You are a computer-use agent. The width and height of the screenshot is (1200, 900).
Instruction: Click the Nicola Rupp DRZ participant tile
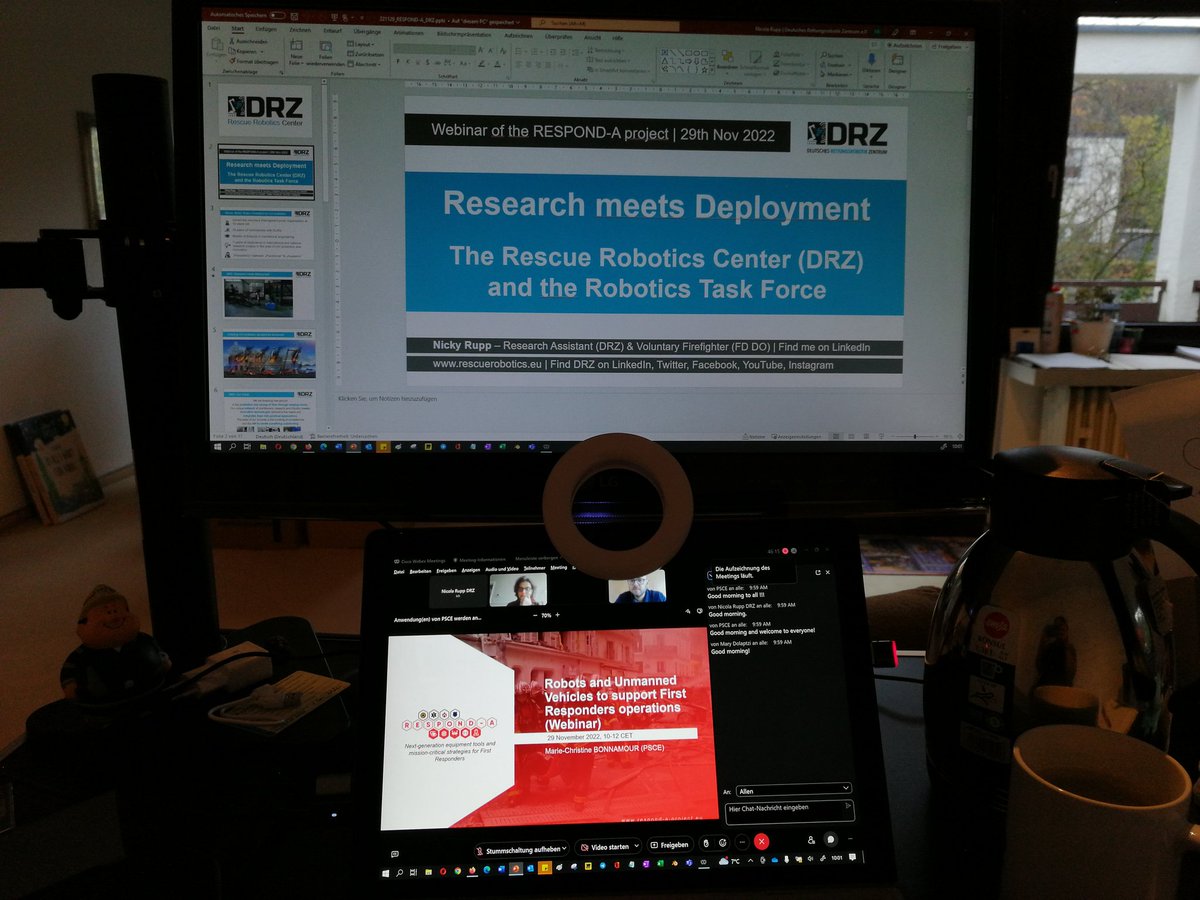(x=458, y=591)
